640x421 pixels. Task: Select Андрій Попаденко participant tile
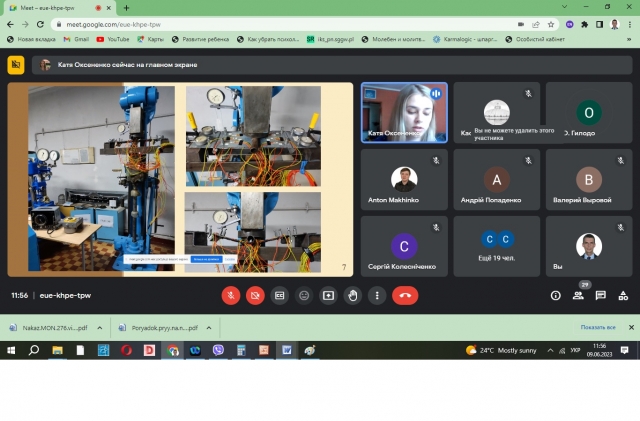pos(497,179)
